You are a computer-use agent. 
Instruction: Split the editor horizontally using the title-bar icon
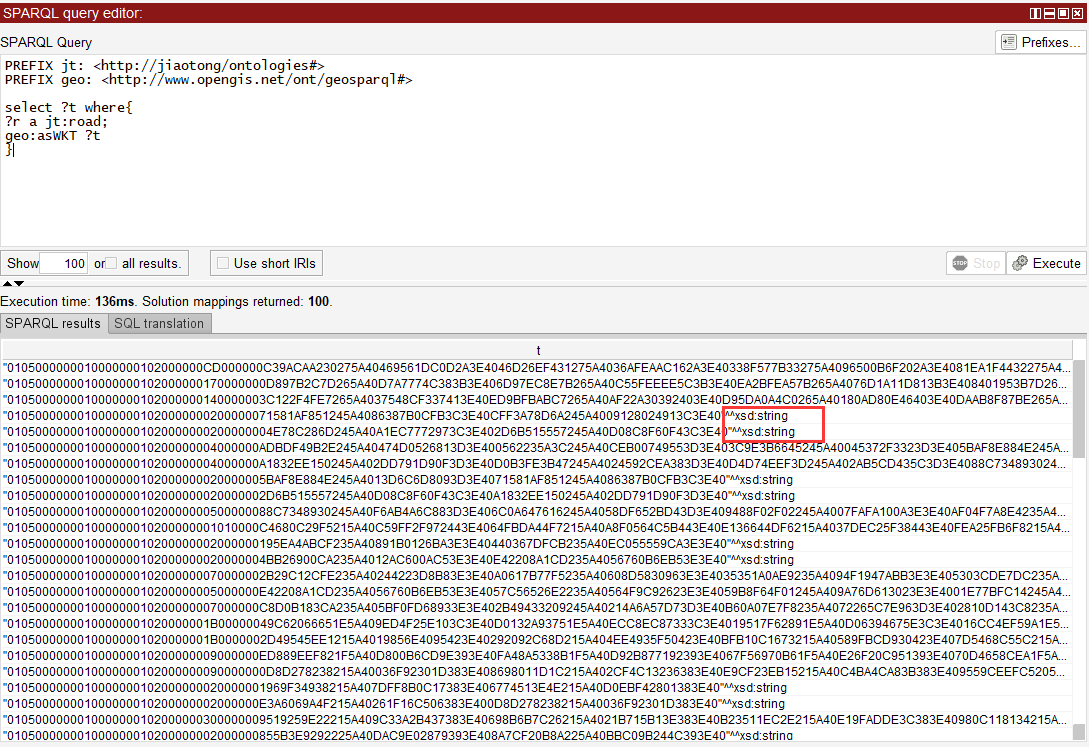[1049, 13]
